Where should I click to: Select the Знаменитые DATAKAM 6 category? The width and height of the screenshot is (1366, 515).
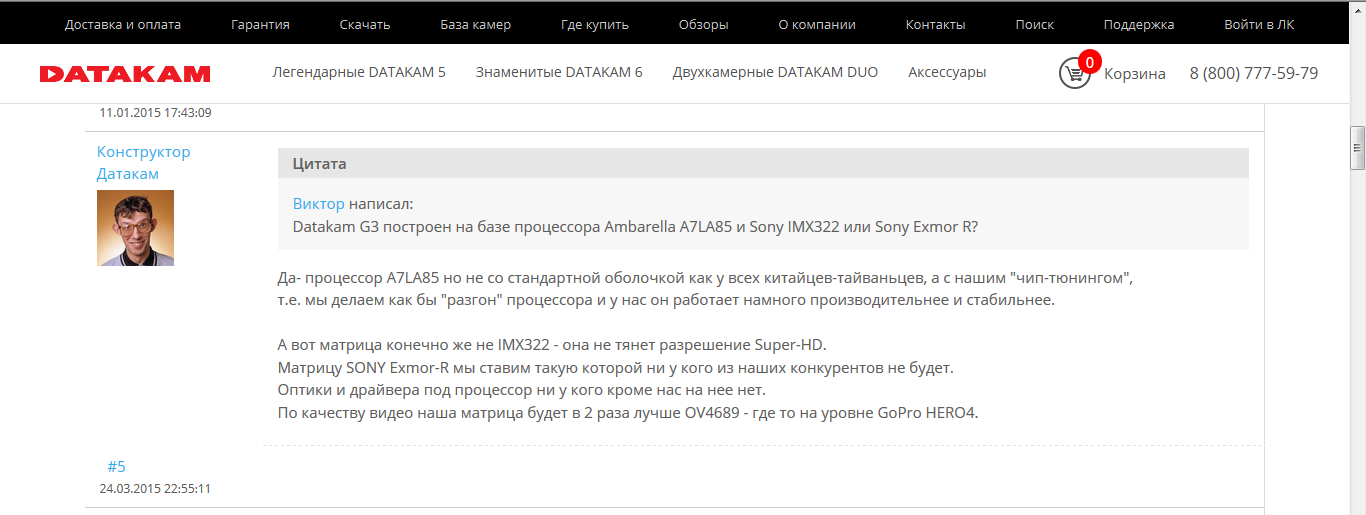559,72
